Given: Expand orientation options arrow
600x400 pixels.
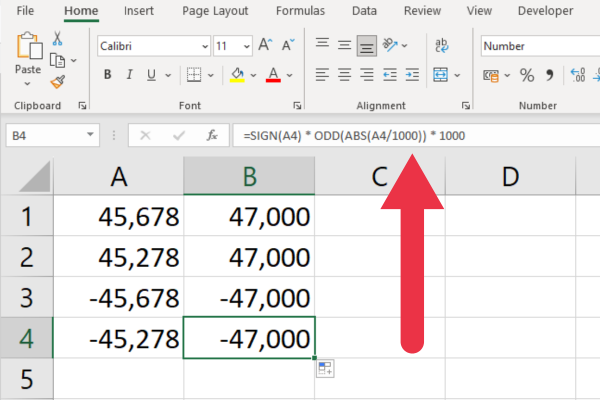Looking at the screenshot, I should pyautogui.click(x=404, y=46).
